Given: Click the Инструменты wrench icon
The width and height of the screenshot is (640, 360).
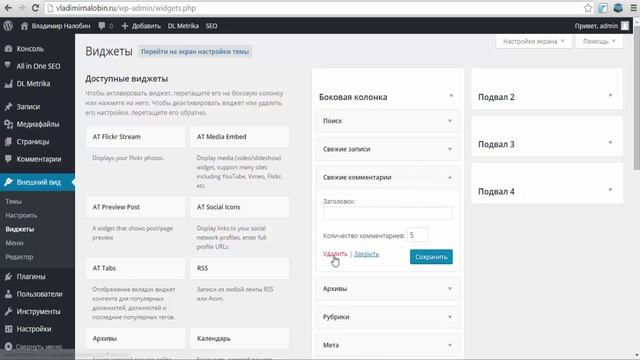Looking at the screenshot, I should click(x=8, y=311).
